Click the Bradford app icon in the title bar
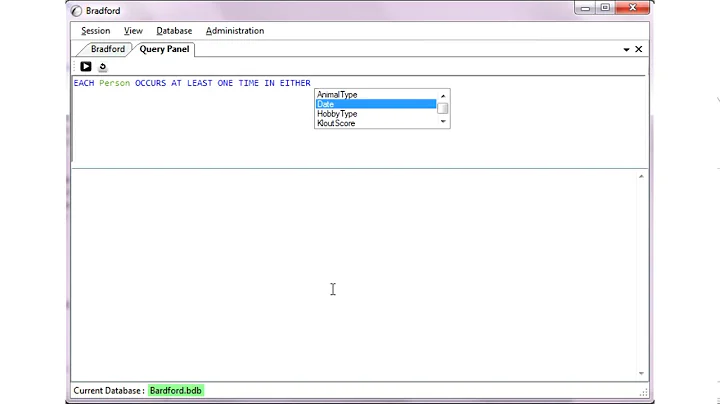The image size is (720, 404). coord(77,11)
